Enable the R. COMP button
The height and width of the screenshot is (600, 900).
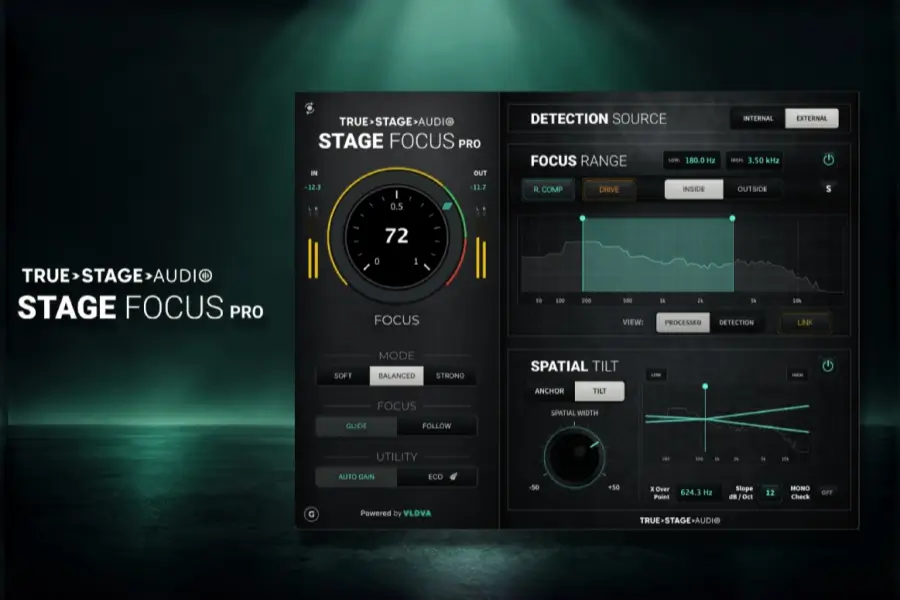click(548, 189)
